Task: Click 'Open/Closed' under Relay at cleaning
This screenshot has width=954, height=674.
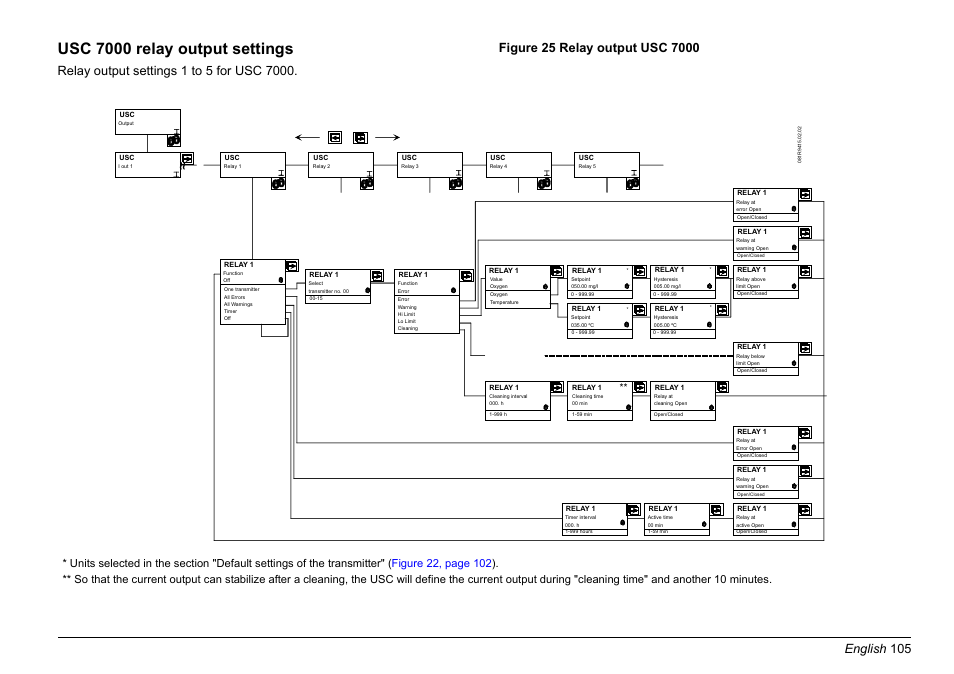Action: pos(668,414)
